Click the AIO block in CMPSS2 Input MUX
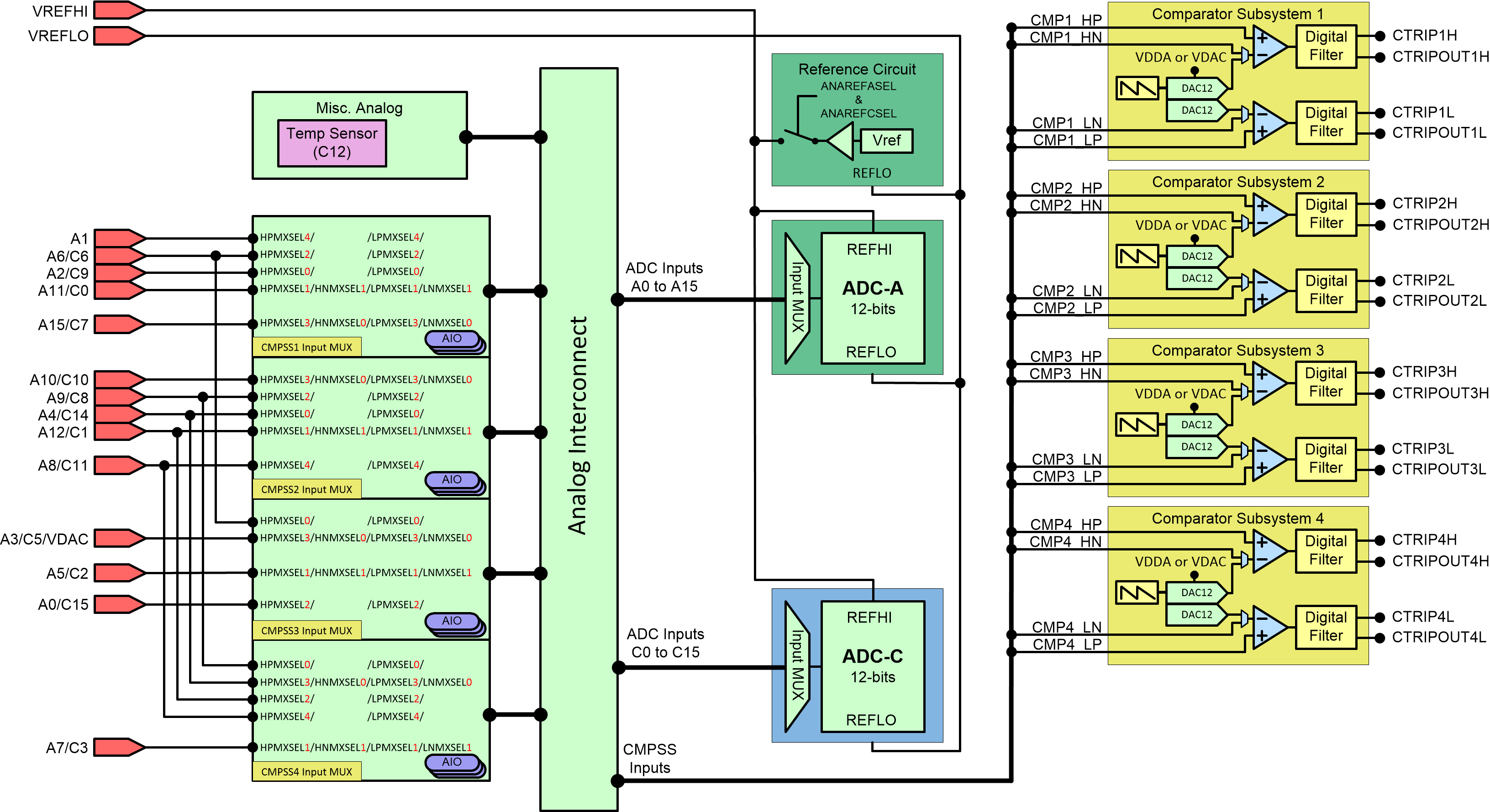The height and width of the screenshot is (812, 1490). 455,483
